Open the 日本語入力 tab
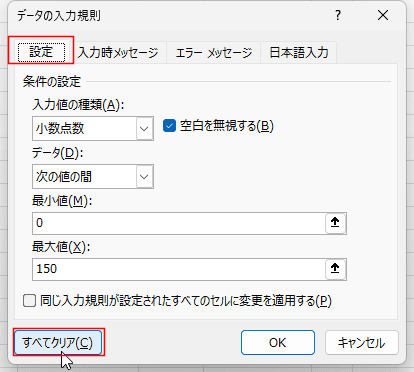Viewport: 414px width, 372px height. click(299, 52)
